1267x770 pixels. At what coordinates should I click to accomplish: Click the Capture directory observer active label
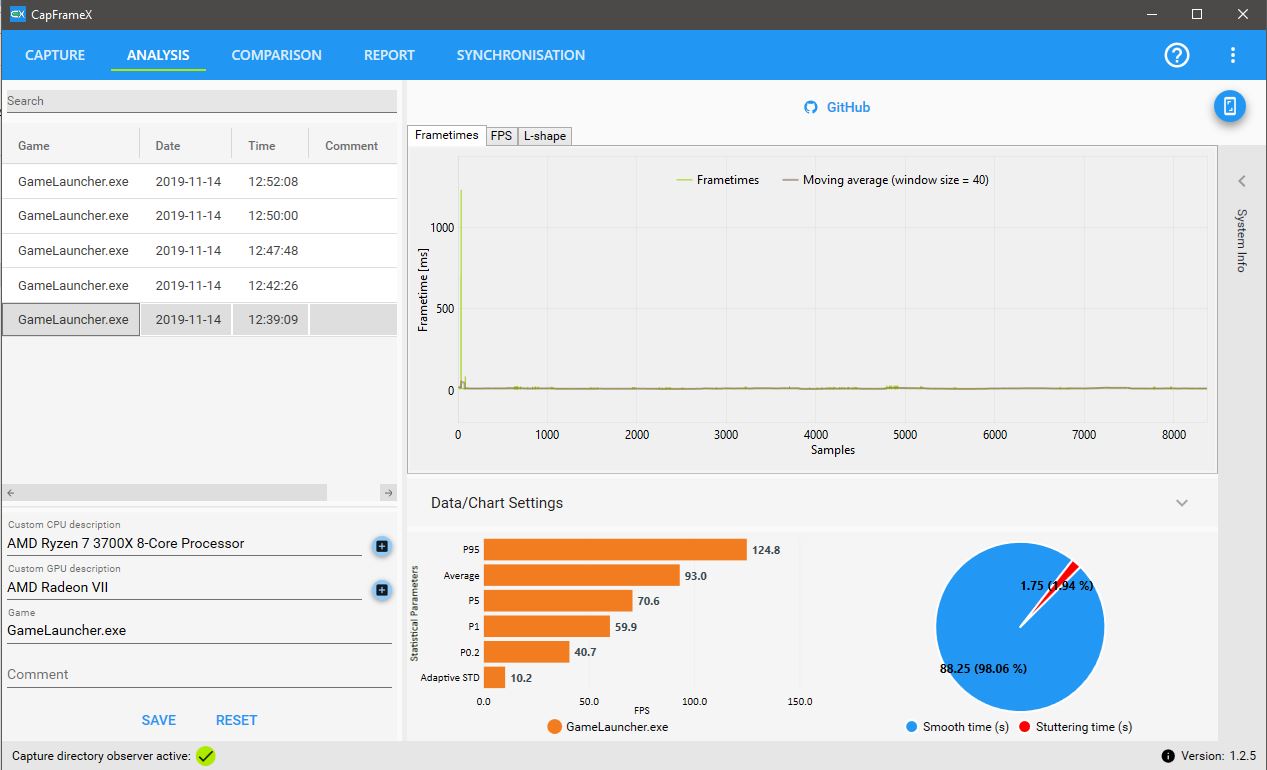[101, 757]
